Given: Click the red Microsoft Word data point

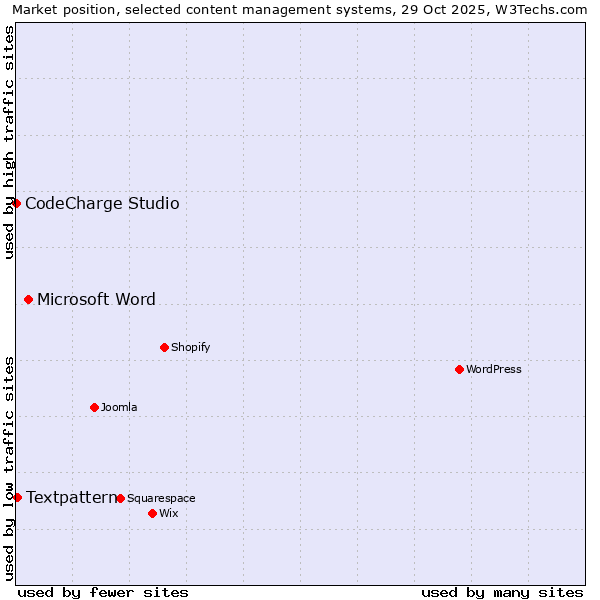Looking at the screenshot, I should point(28,299).
